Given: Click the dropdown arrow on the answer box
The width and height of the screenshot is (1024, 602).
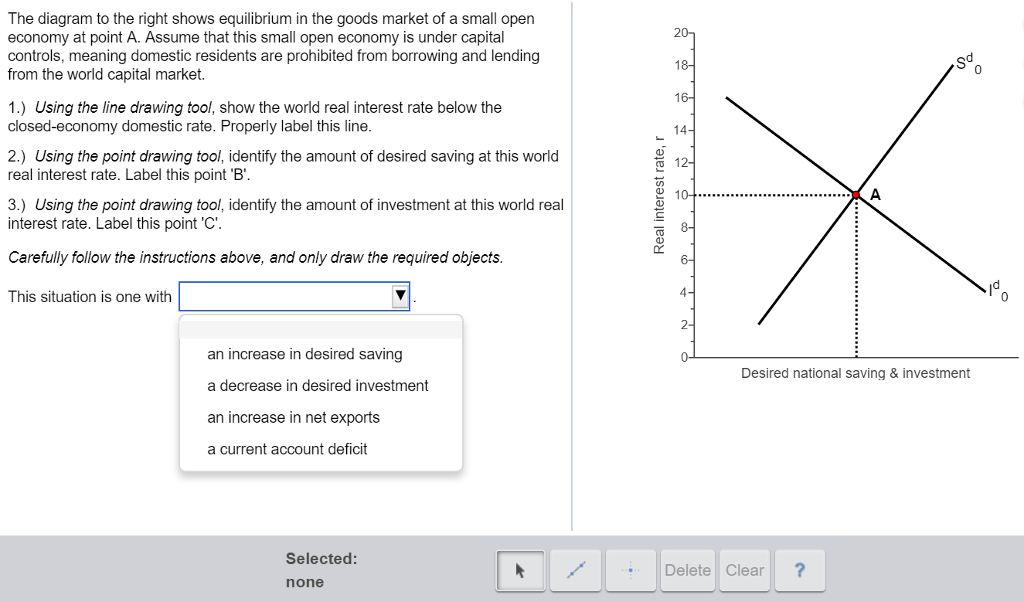Looking at the screenshot, I should coord(400,296).
